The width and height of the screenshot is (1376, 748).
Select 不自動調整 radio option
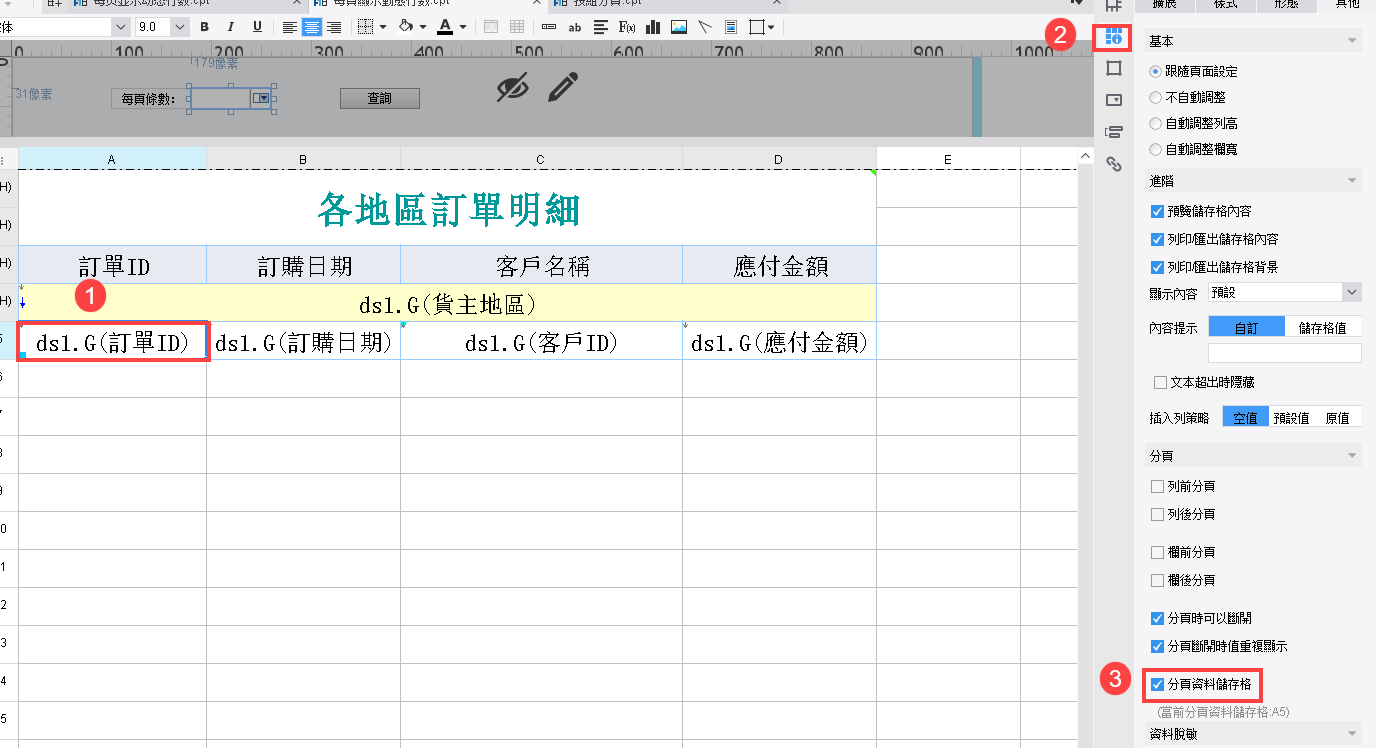1156,98
